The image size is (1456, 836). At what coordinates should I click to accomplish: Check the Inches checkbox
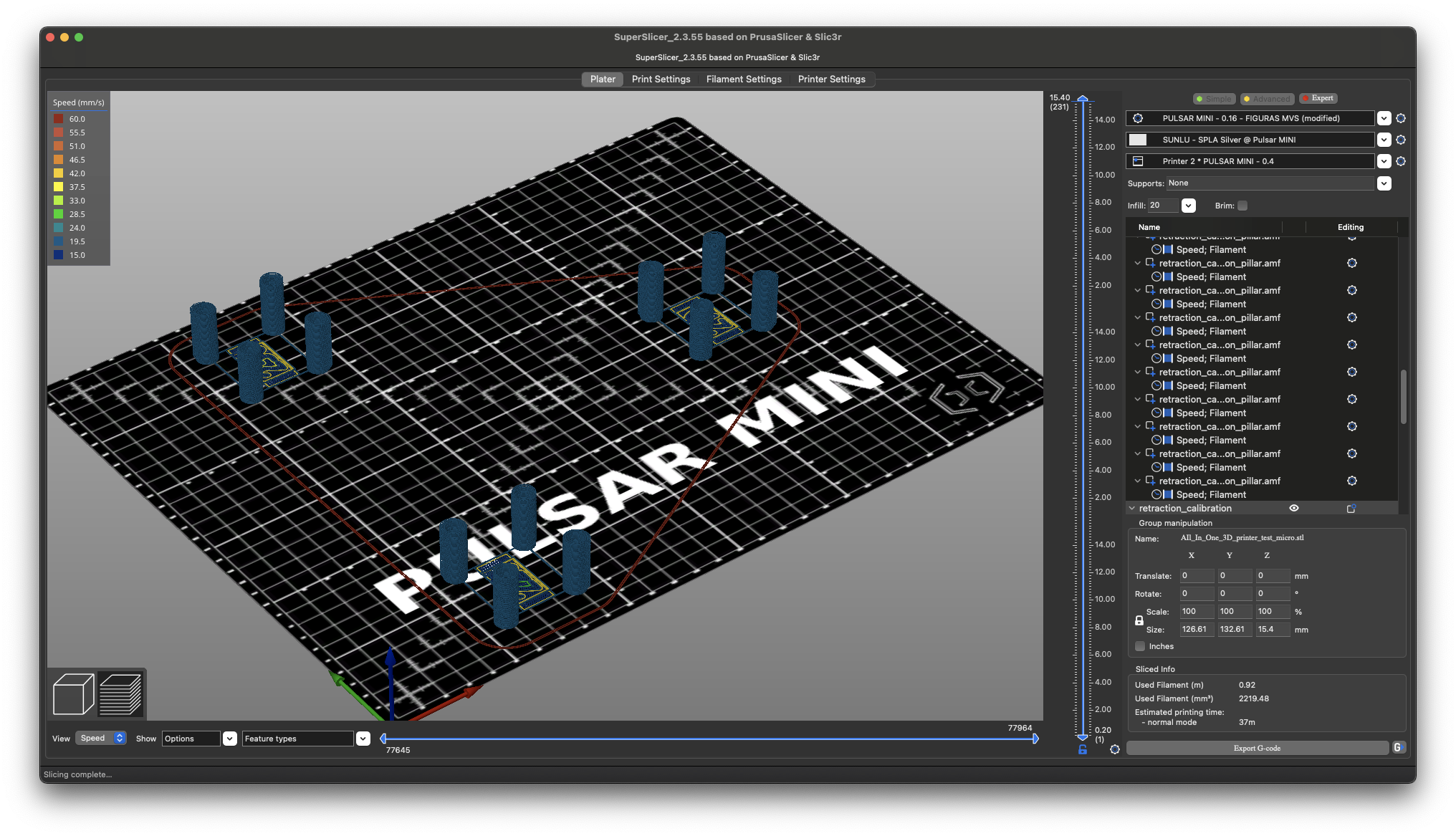point(1140,646)
